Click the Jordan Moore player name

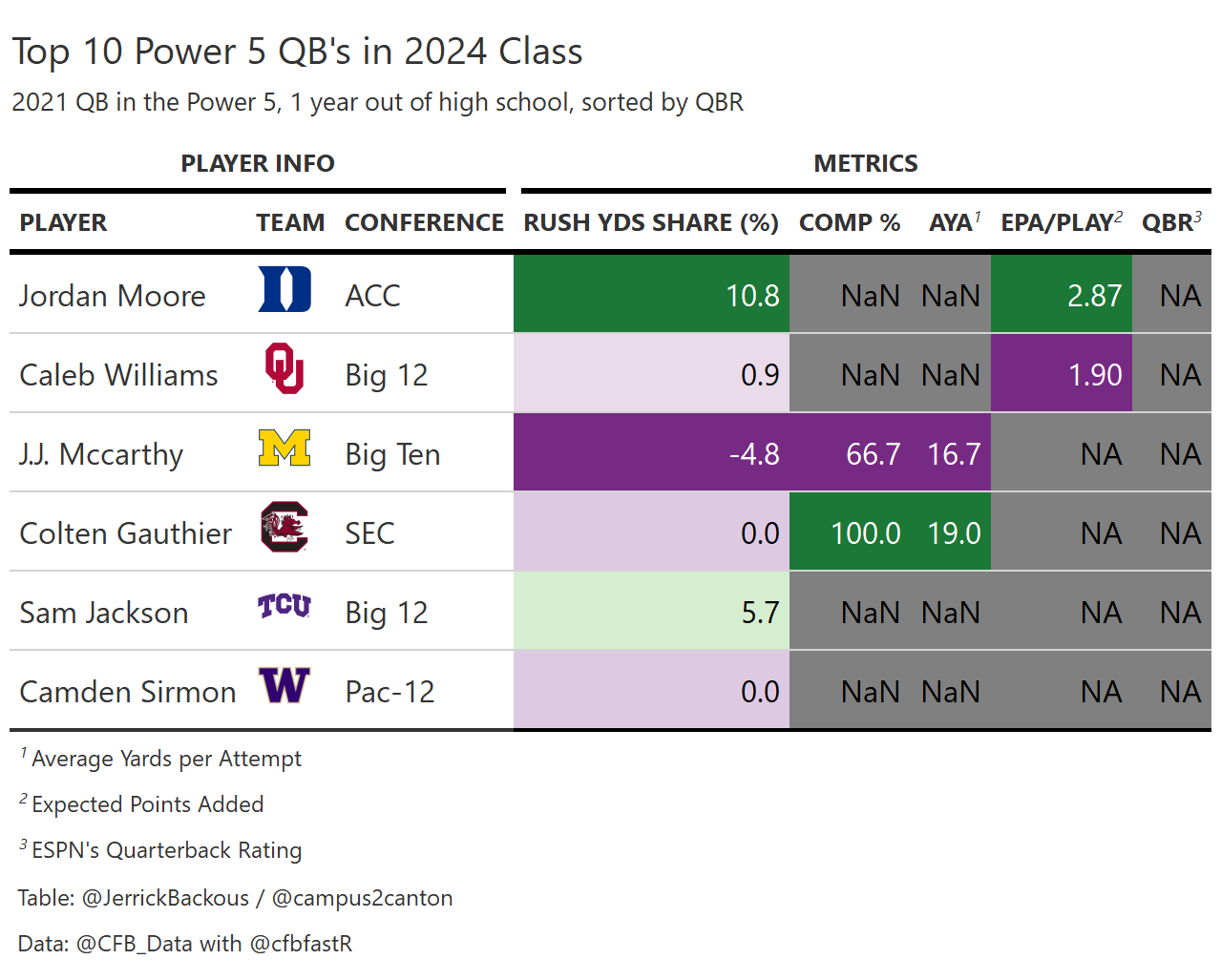click(x=113, y=297)
